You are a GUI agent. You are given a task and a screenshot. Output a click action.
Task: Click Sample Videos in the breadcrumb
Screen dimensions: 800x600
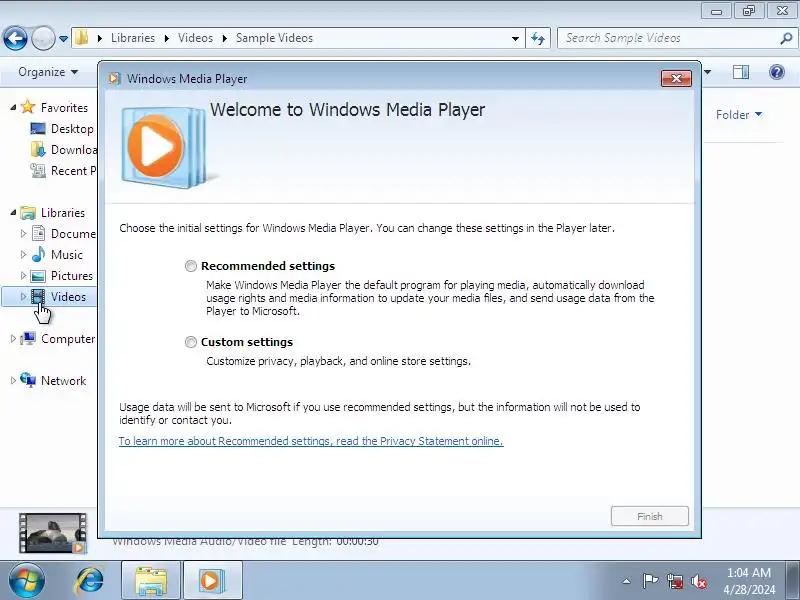(x=274, y=38)
